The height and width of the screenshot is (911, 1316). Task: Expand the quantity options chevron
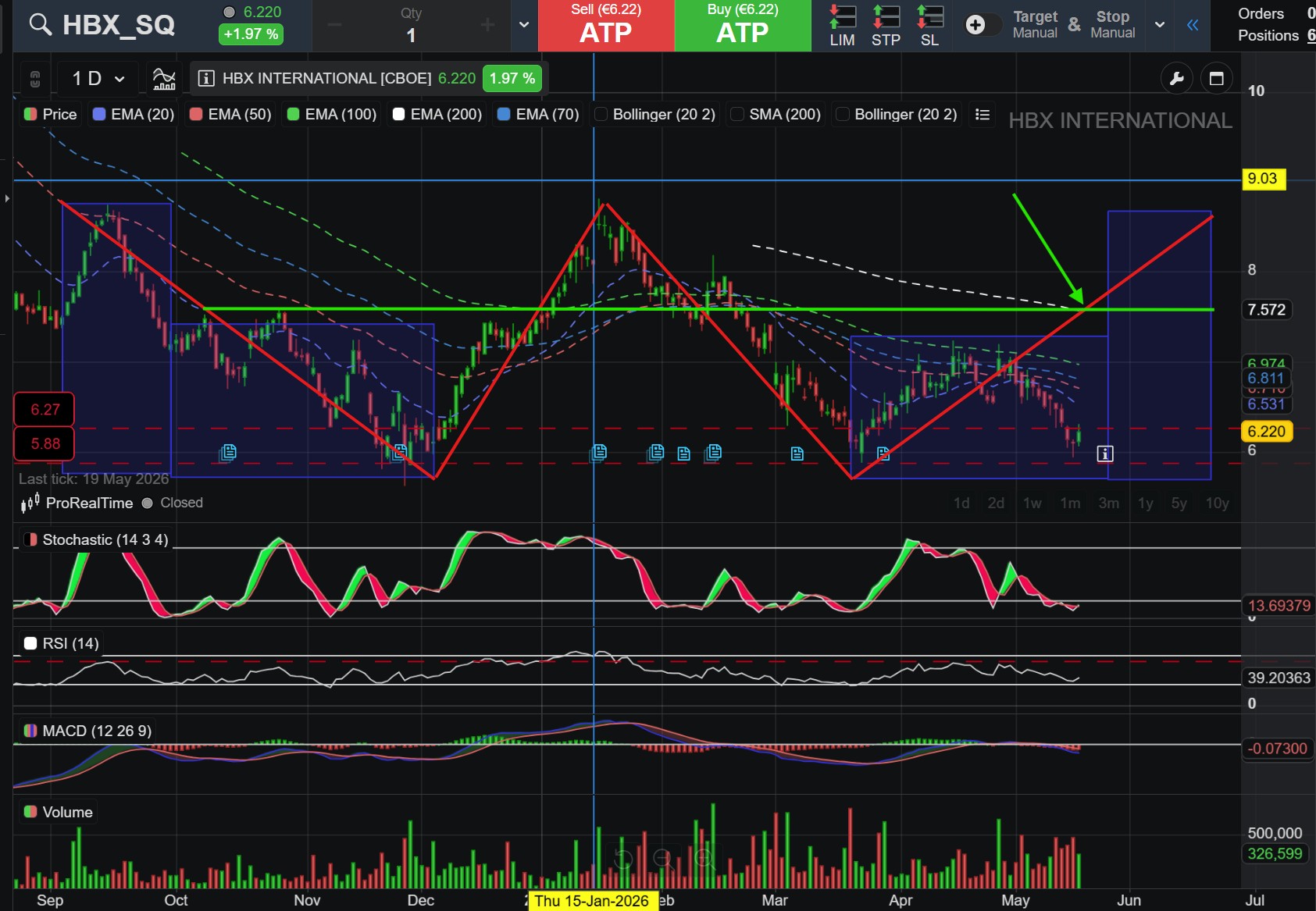tap(524, 25)
